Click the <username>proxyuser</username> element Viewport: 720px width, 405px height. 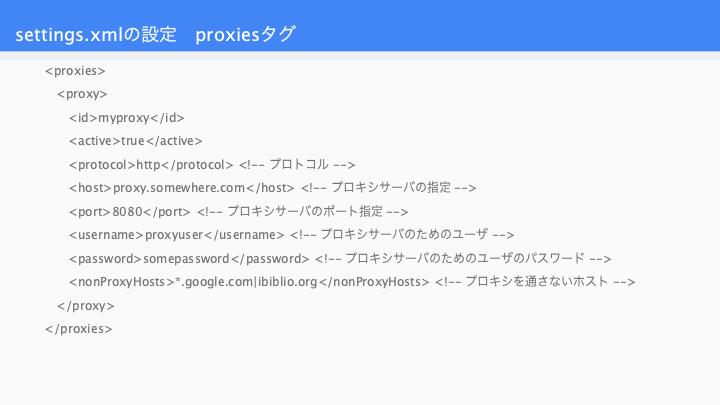pos(177,235)
